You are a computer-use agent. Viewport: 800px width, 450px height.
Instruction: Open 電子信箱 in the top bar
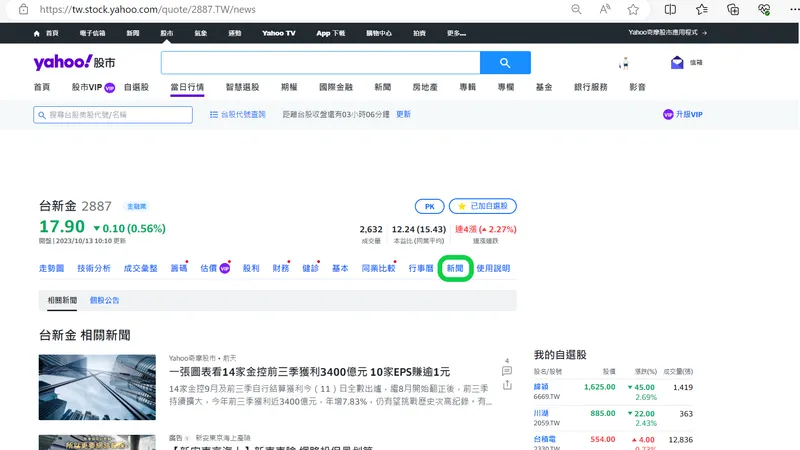tap(92, 33)
